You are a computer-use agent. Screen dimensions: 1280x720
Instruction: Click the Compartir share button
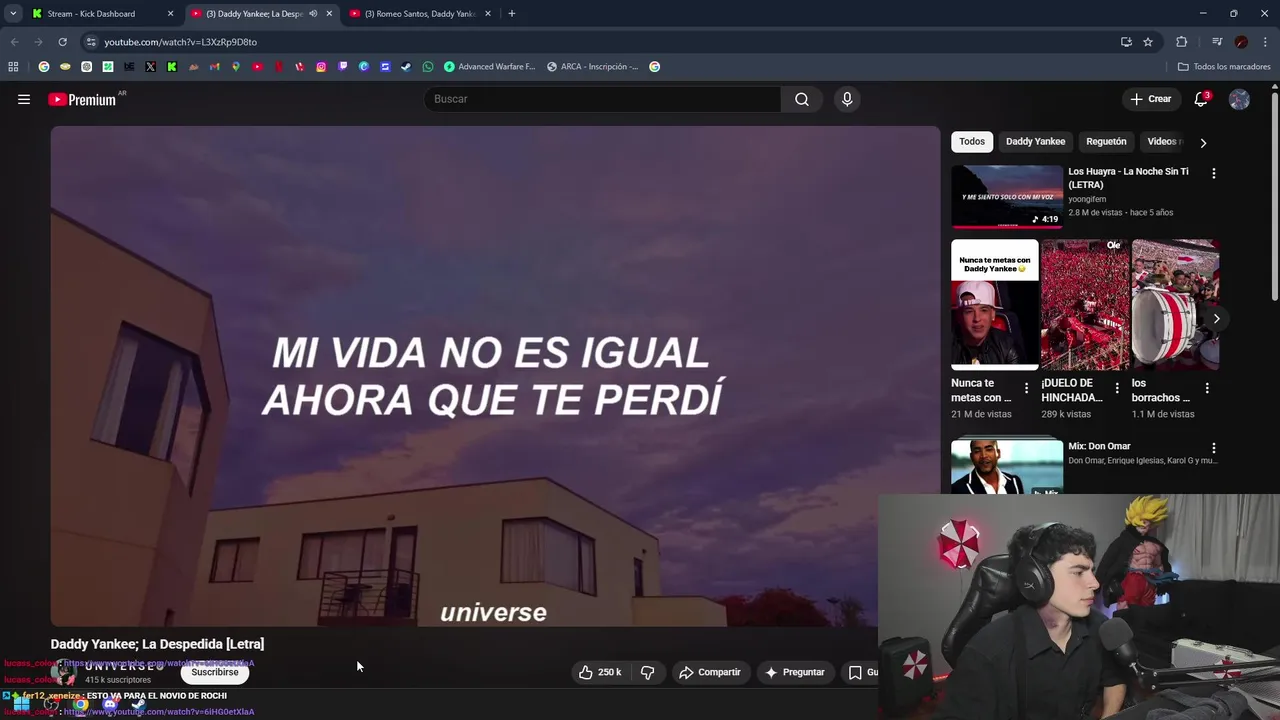pos(710,673)
